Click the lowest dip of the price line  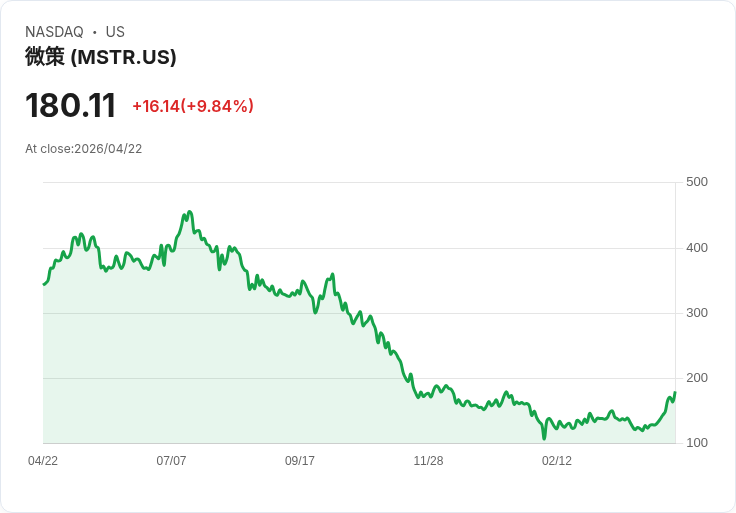tap(544, 438)
